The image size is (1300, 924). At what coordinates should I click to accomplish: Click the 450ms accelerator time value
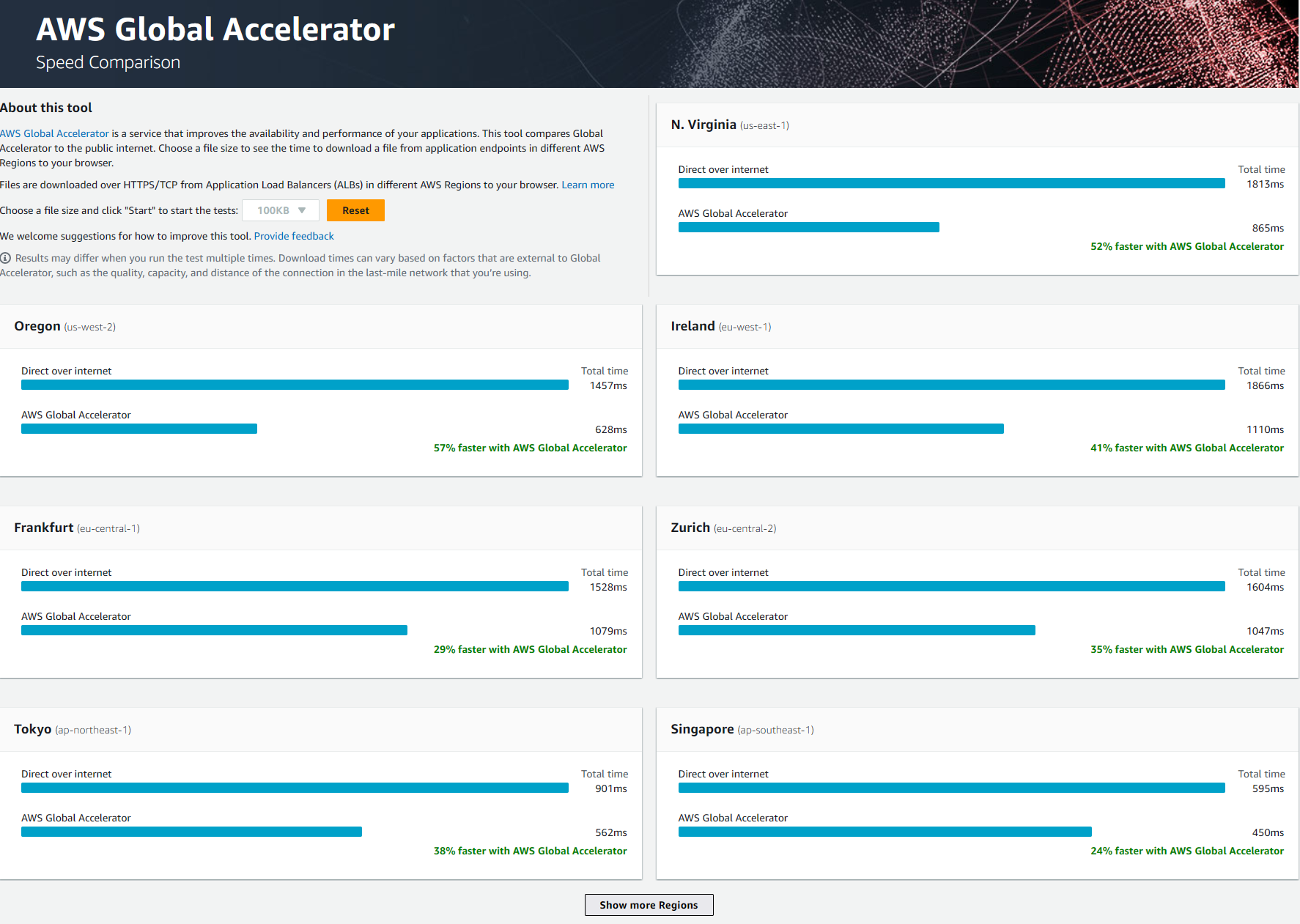(x=1268, y=832)
